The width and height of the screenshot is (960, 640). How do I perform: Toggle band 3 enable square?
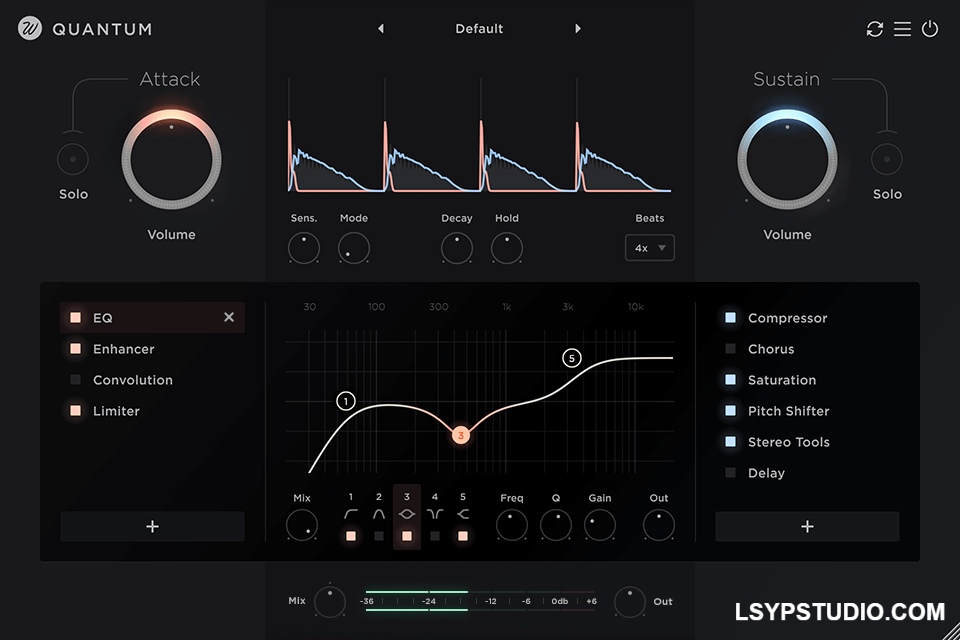(407, 536)
